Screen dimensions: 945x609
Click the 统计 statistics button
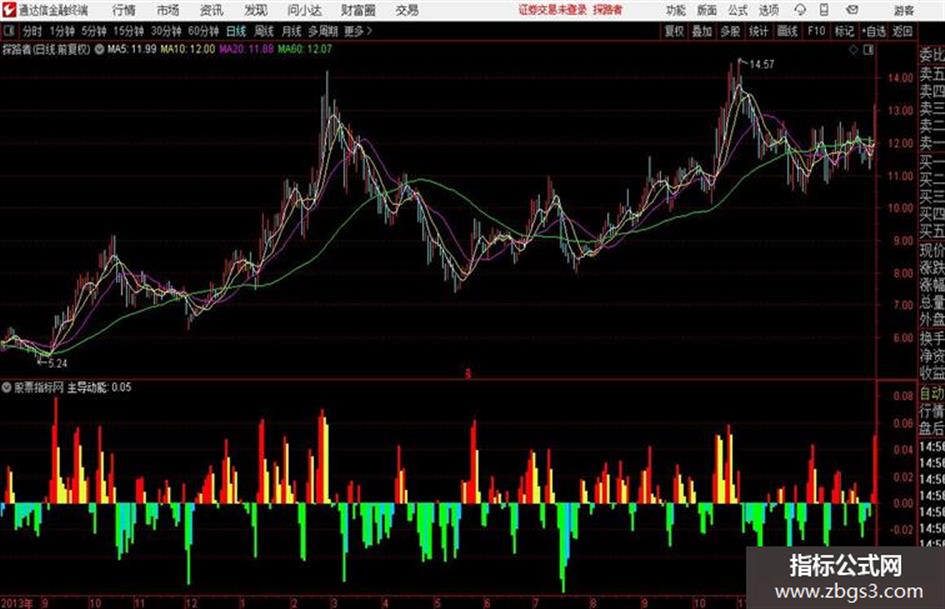pos(758,31)
